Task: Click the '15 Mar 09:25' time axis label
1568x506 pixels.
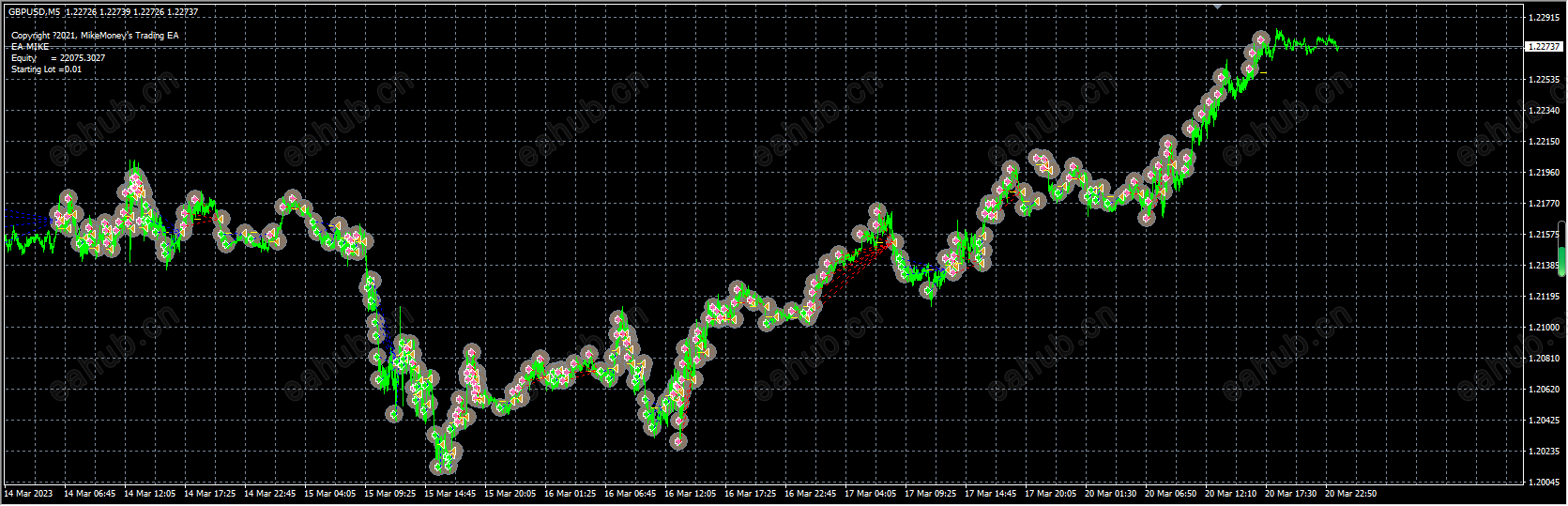Action: click(391, 494)
